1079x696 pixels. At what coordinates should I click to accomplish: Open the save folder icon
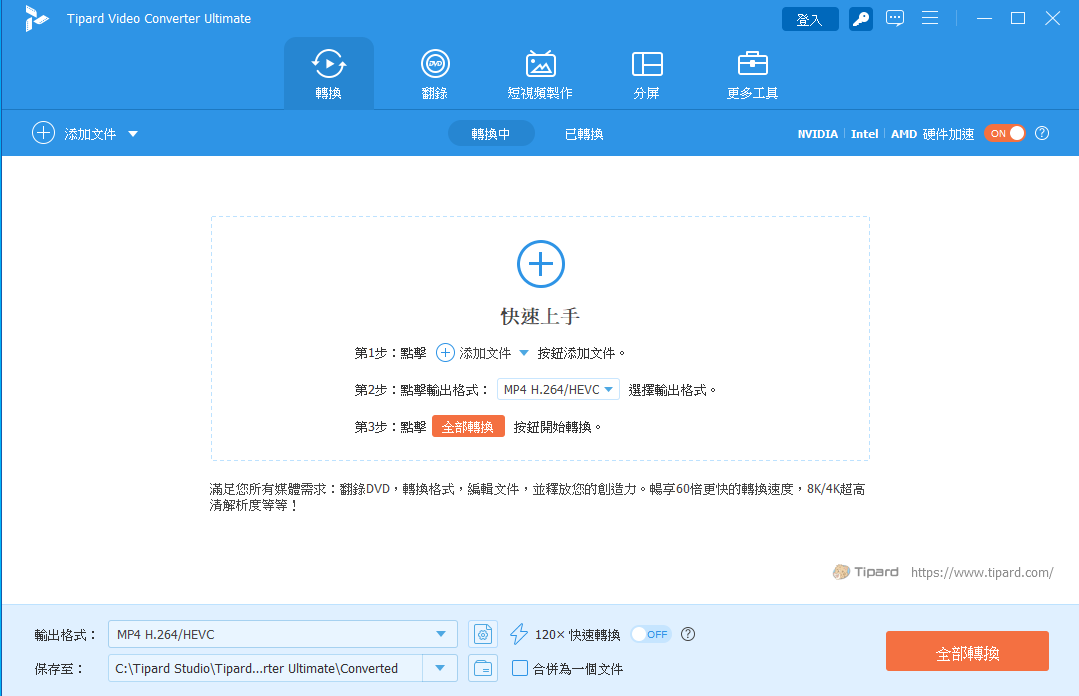[x=483, y=668]
